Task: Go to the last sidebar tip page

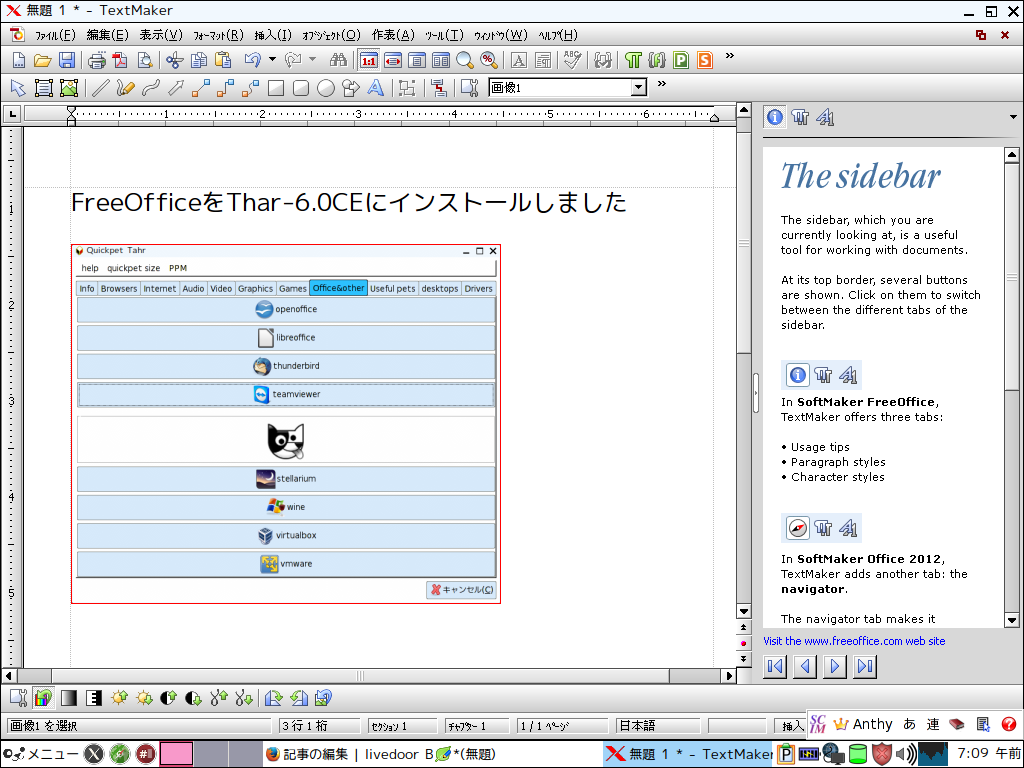Action: tap(865, 667)
